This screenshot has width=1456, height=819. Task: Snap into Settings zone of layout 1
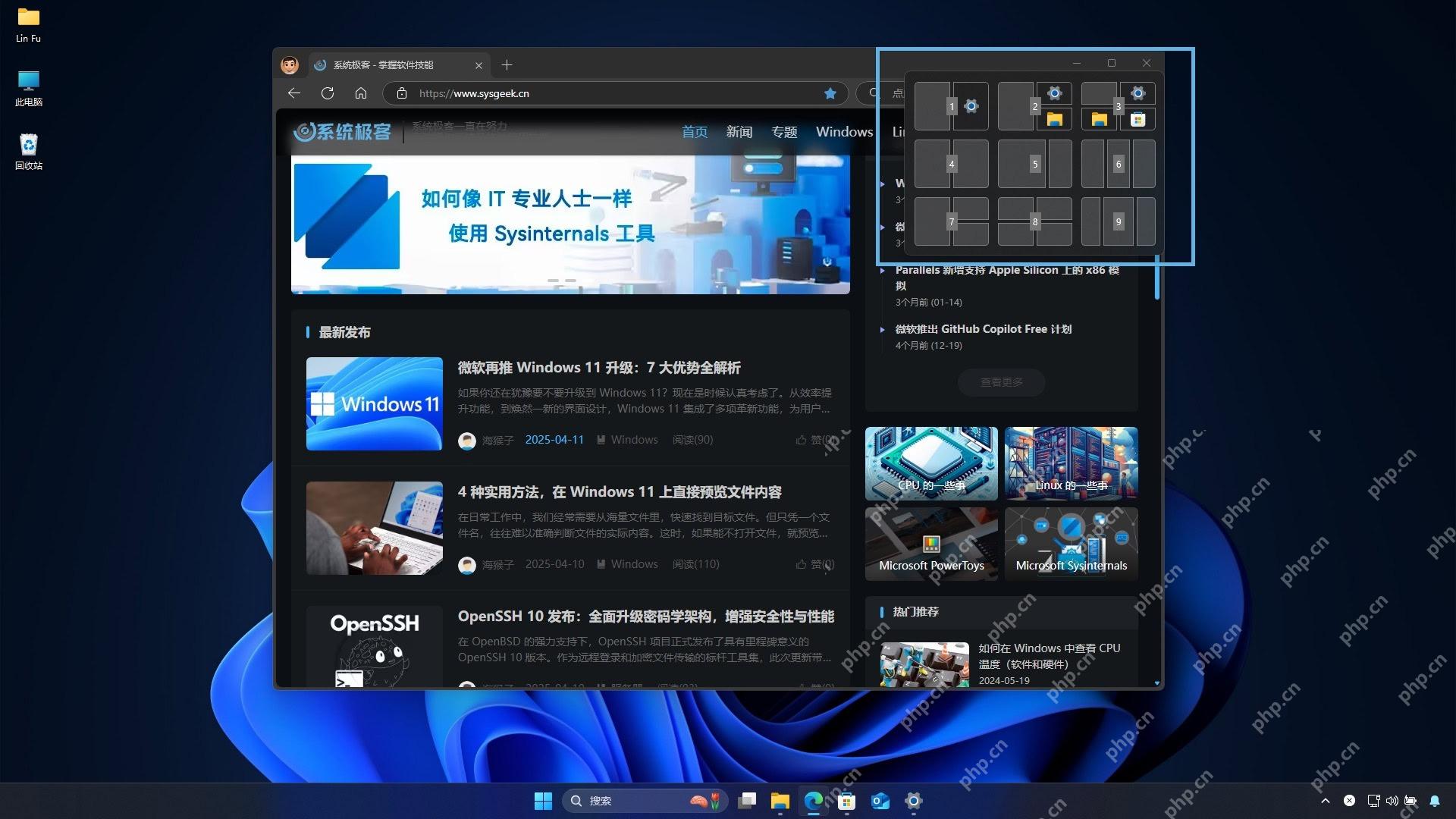[x=971, y=106]
